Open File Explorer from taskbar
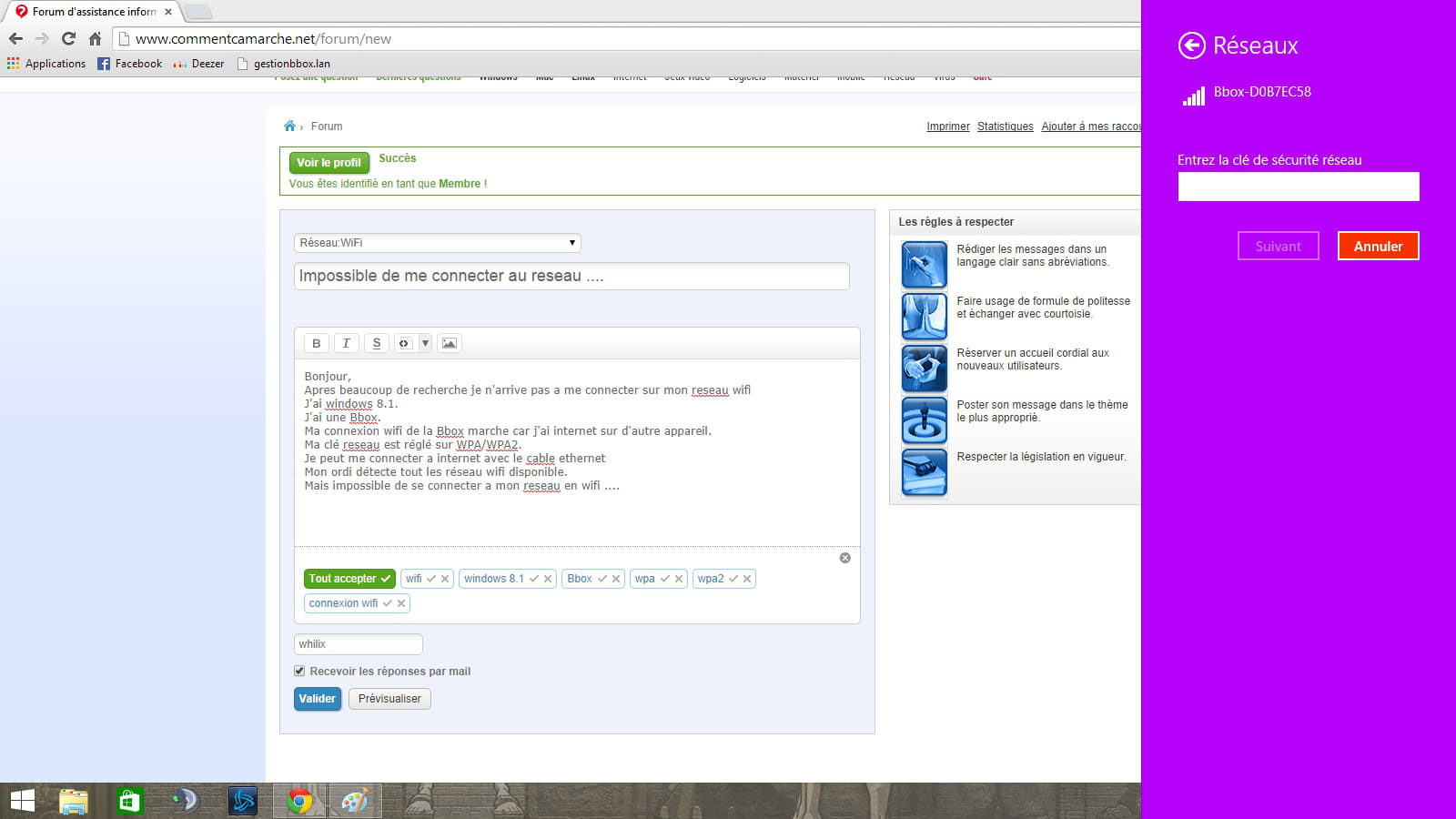Image resolution: width=1456 pixels, height=819 pixels. (x=74, y=801)
